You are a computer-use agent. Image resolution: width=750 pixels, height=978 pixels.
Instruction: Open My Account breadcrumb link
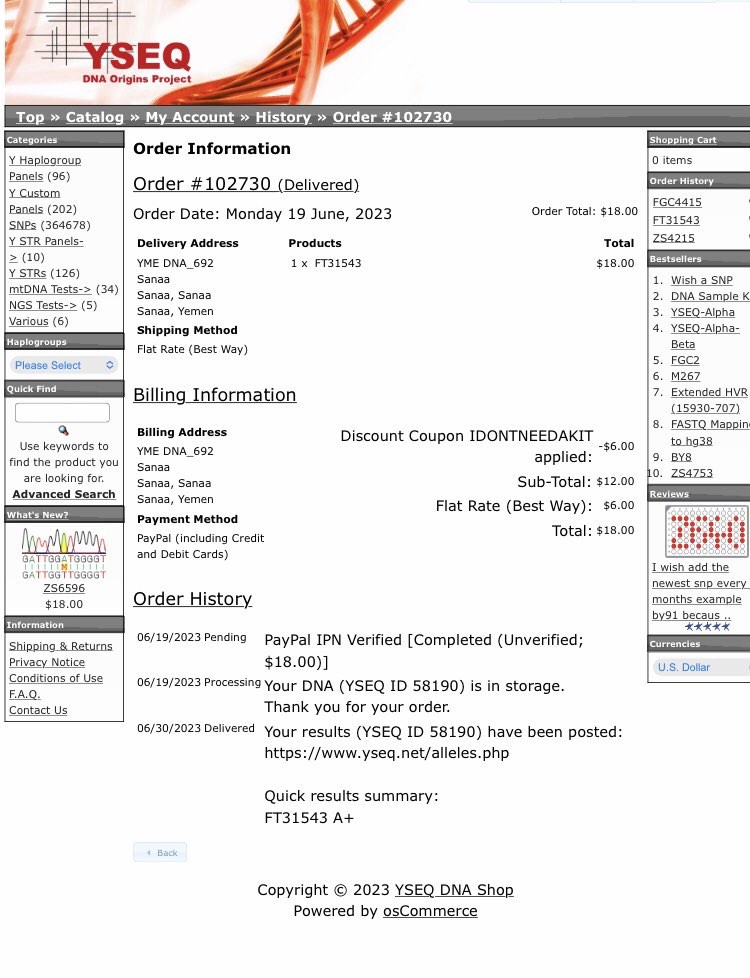tap(190, 117)
